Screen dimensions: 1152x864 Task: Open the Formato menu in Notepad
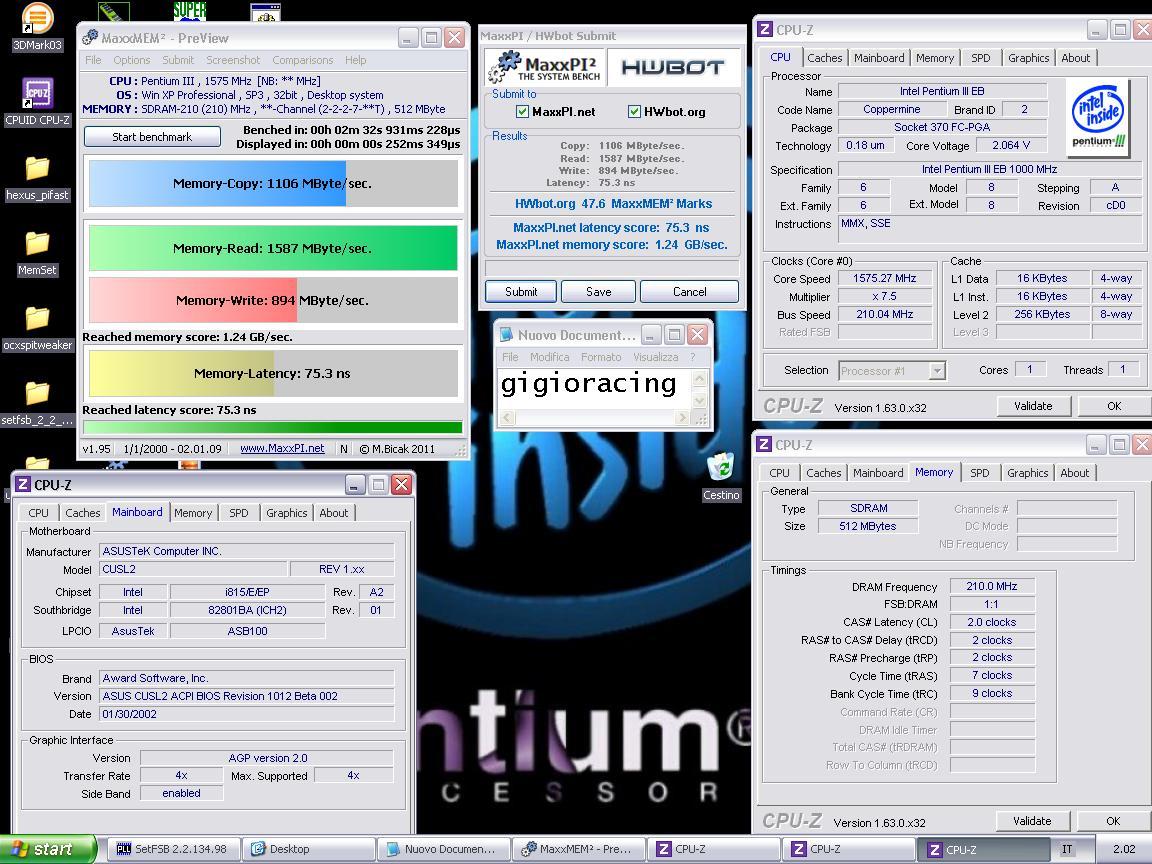(601, 357)
